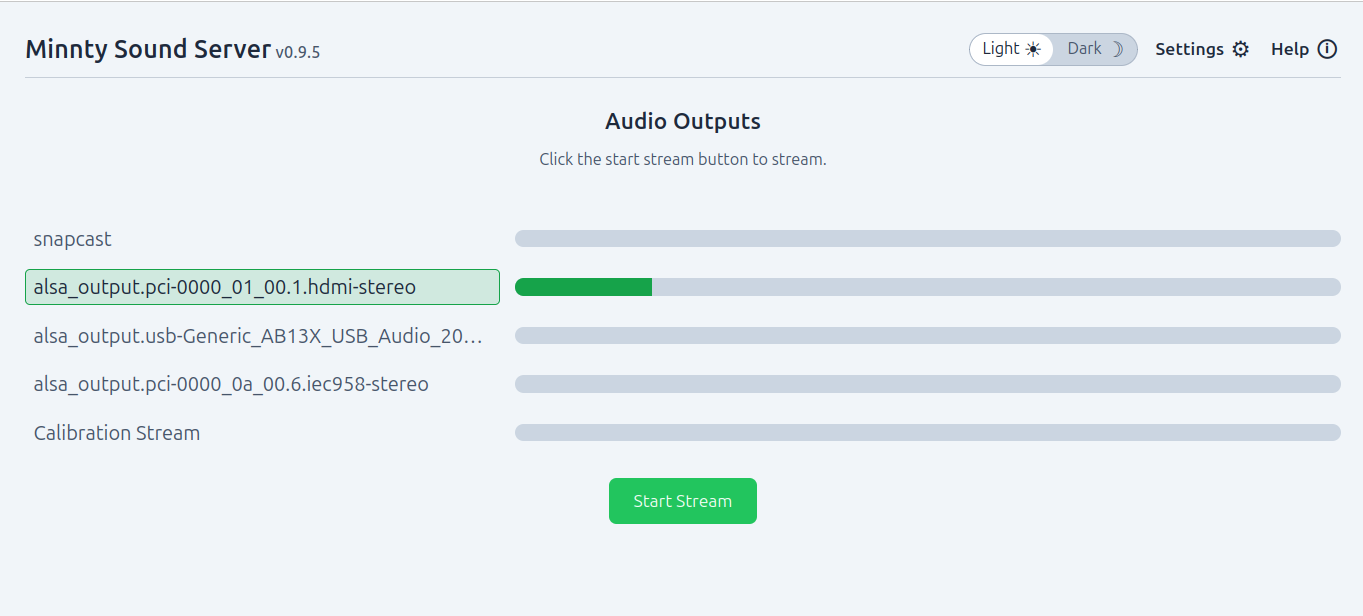Set the USB Audio output level bar
The image size is (1363, 616).
tap(928, 335)
